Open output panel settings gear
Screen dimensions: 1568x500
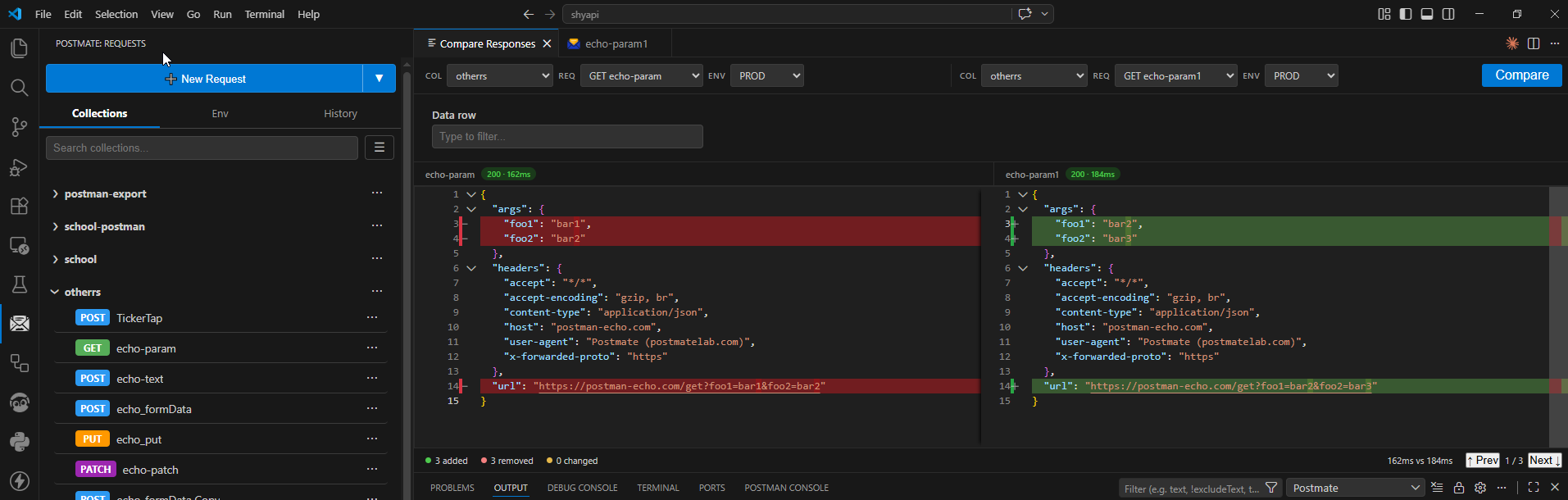(1480, 488)
